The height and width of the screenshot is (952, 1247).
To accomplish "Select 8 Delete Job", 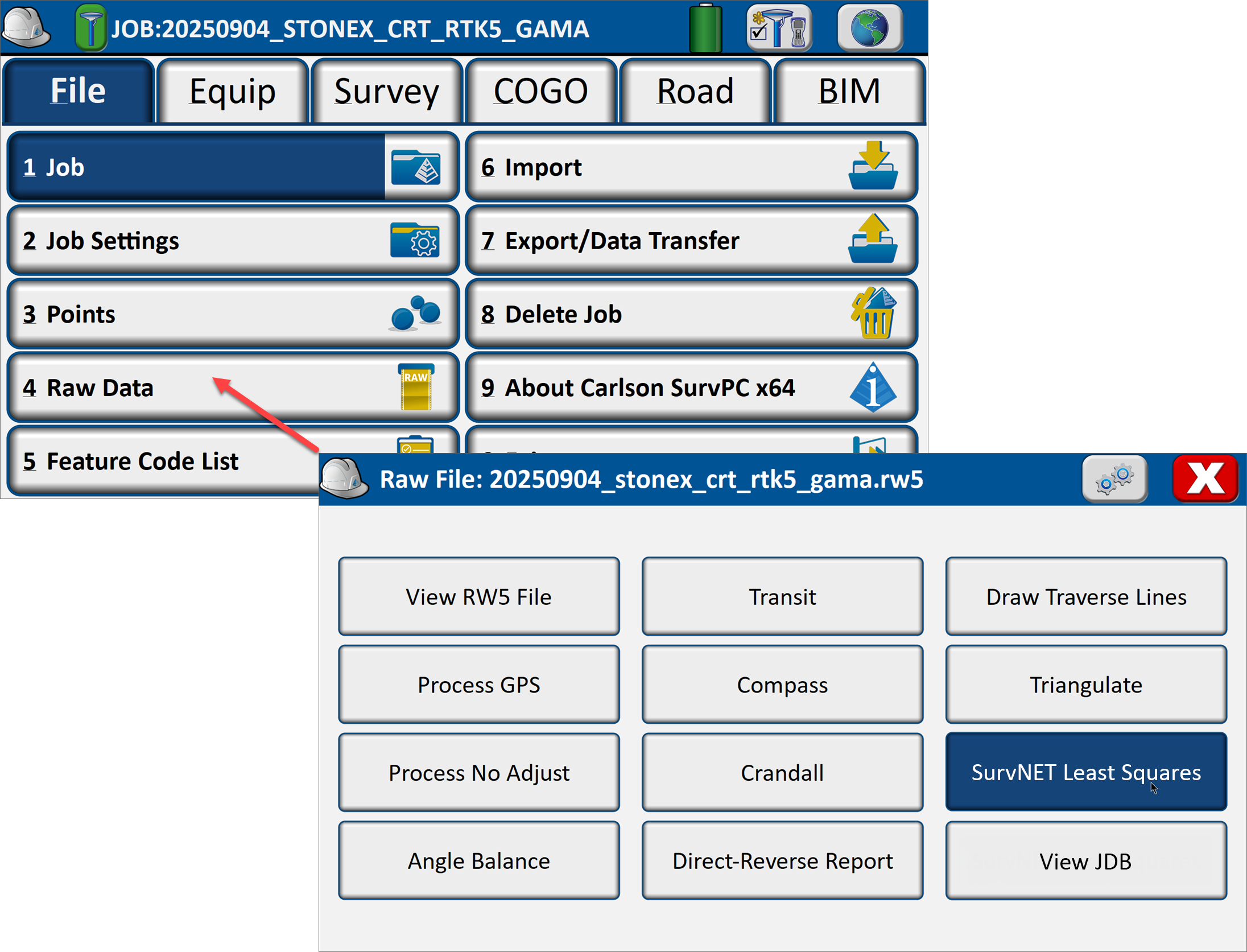I will click(x=691, y=314).
